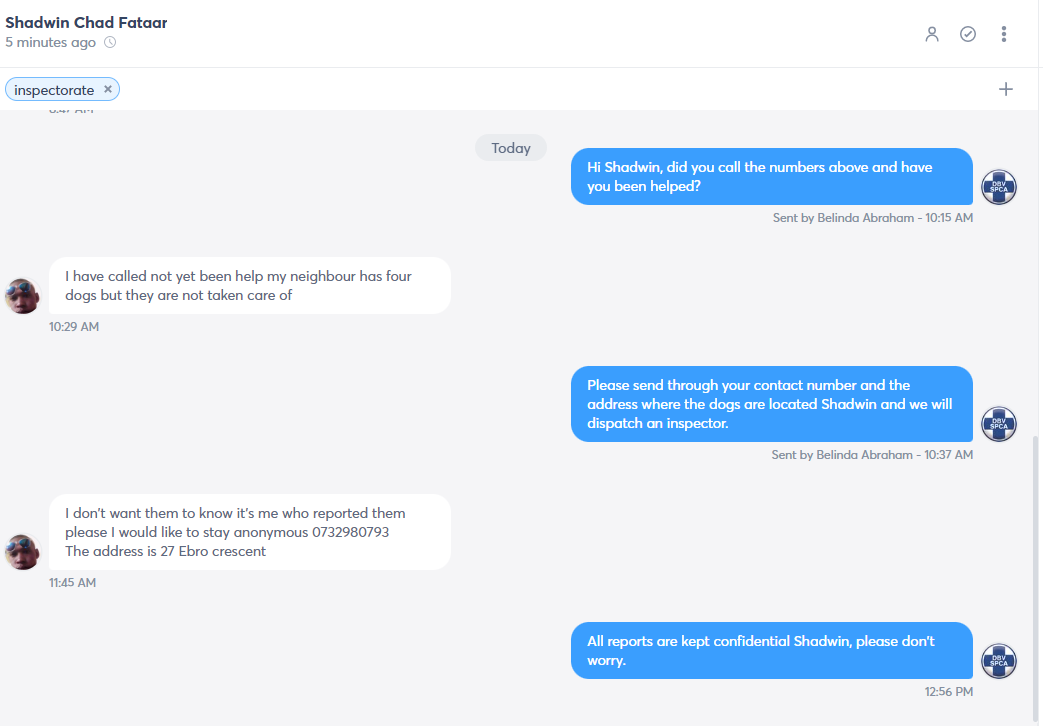Mark conversation resolved with checkmark icon
This screenshot has height=726, width=1043.
pos(968,34)
